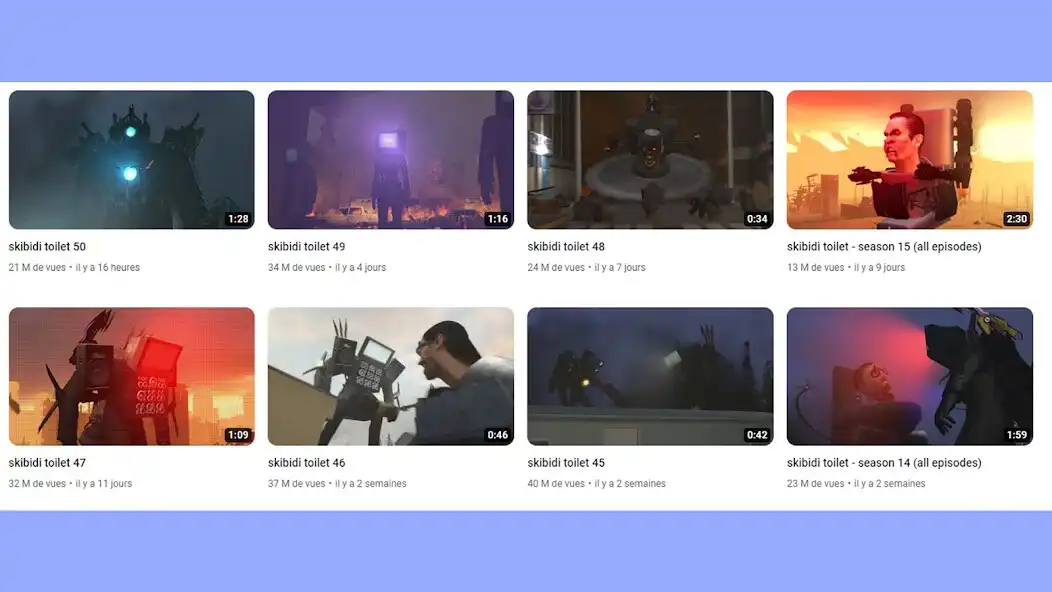Click the 1:59 duration badge

coord(1016,435)
